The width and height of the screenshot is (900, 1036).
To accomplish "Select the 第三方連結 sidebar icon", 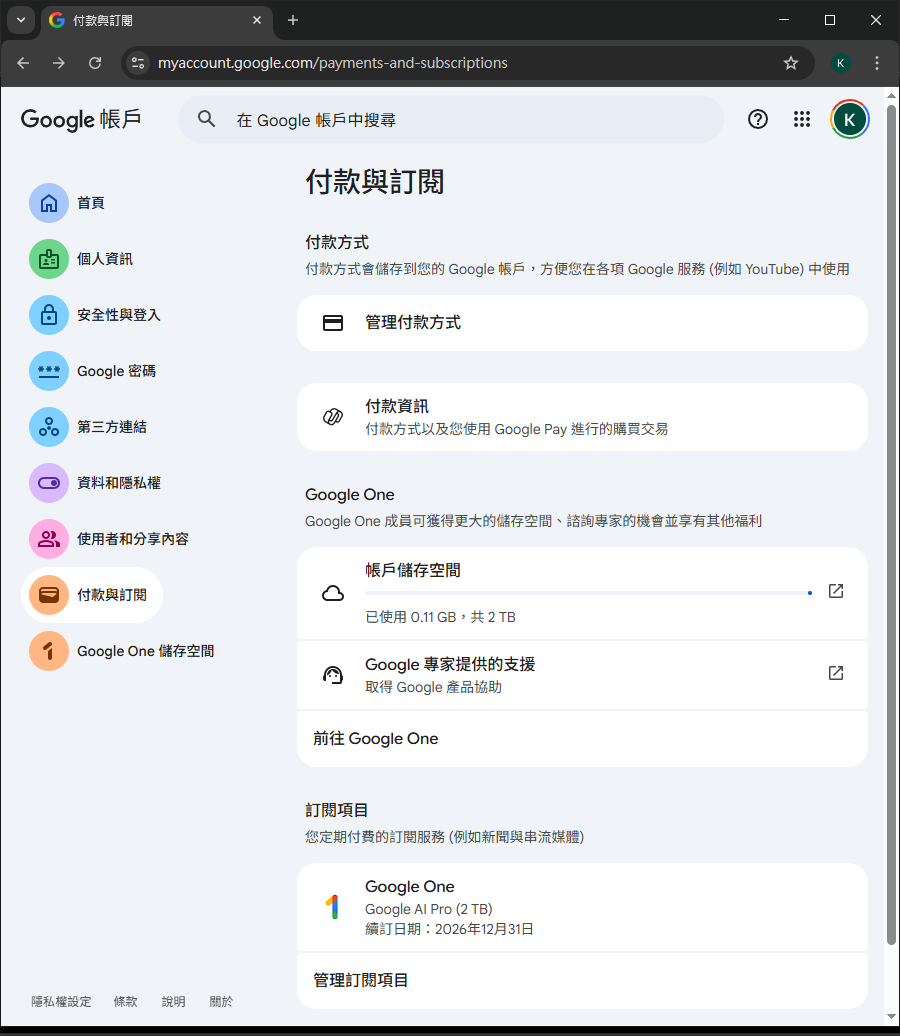I will [x=48, y=426].
